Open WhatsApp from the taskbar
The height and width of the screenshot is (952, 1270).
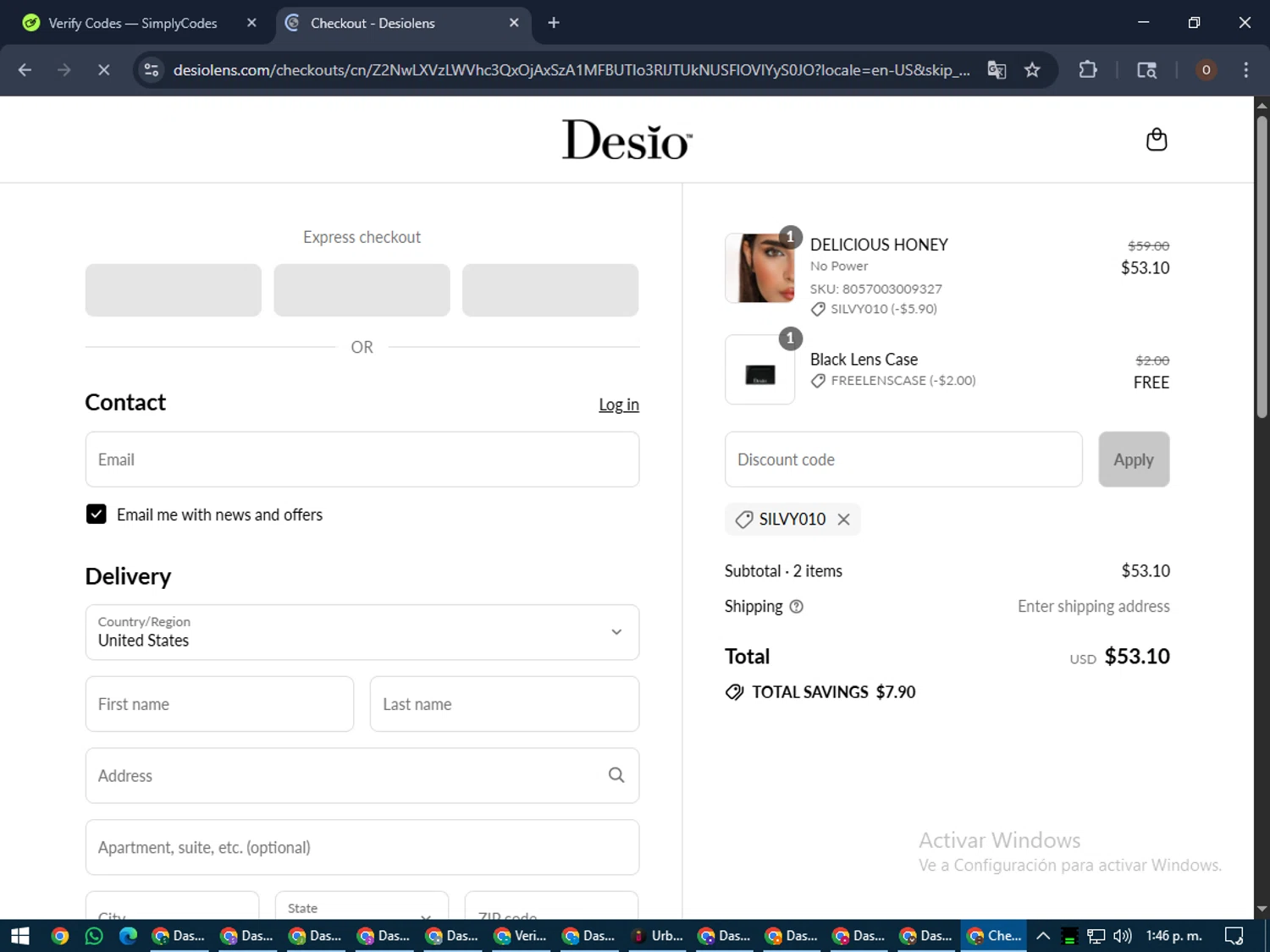click(94, 936)
